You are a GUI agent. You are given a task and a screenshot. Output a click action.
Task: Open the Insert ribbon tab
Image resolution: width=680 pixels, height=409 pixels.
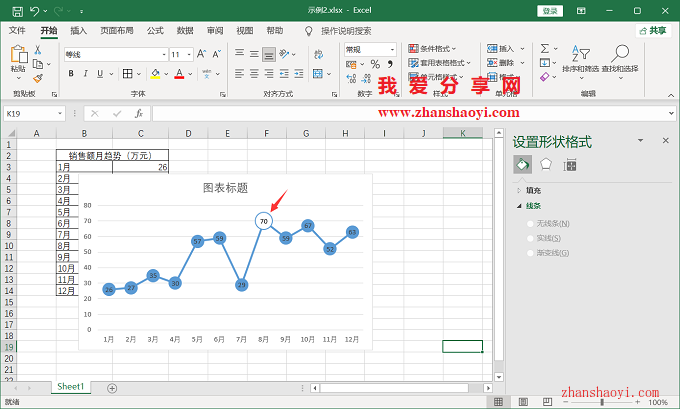78,30
